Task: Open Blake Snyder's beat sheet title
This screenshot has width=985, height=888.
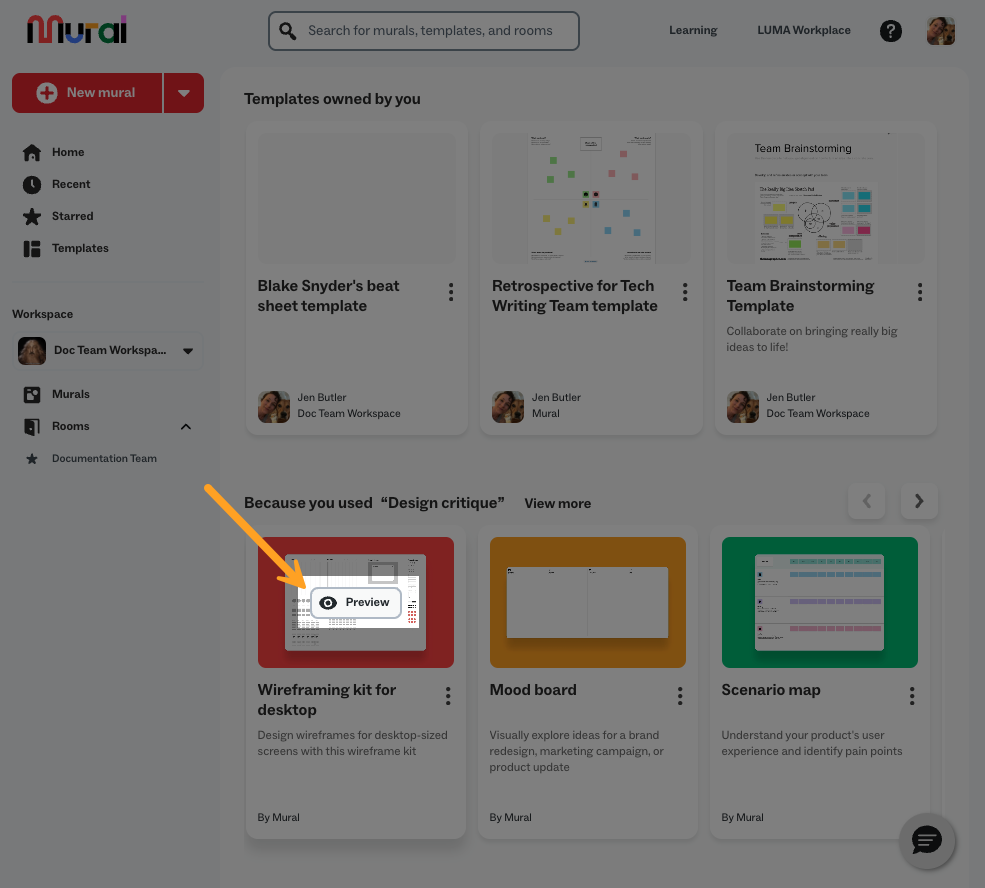Action: (329, 296)
